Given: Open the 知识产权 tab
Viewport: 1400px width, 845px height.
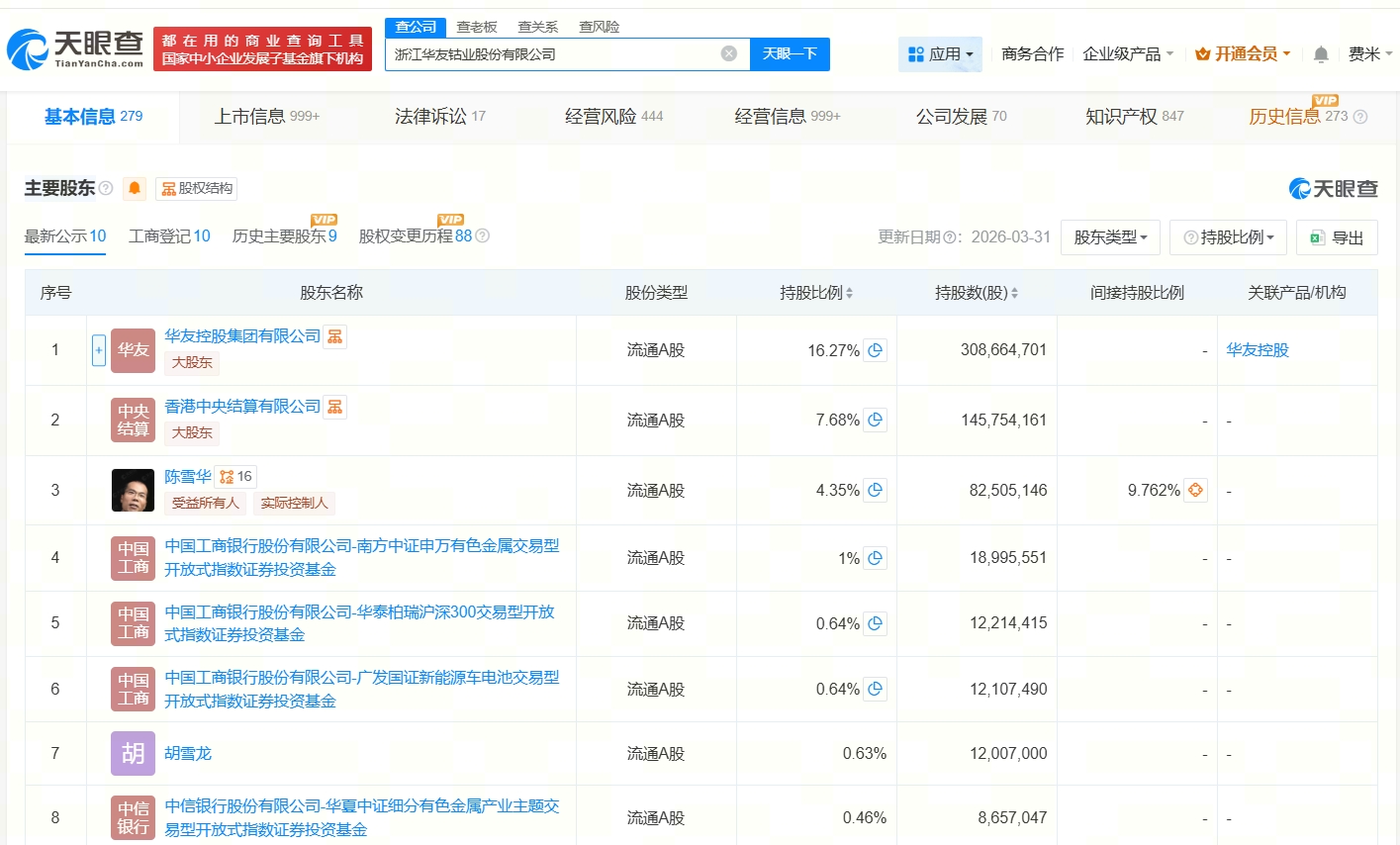Looking at the screenshot, I should coord(1135,117).
